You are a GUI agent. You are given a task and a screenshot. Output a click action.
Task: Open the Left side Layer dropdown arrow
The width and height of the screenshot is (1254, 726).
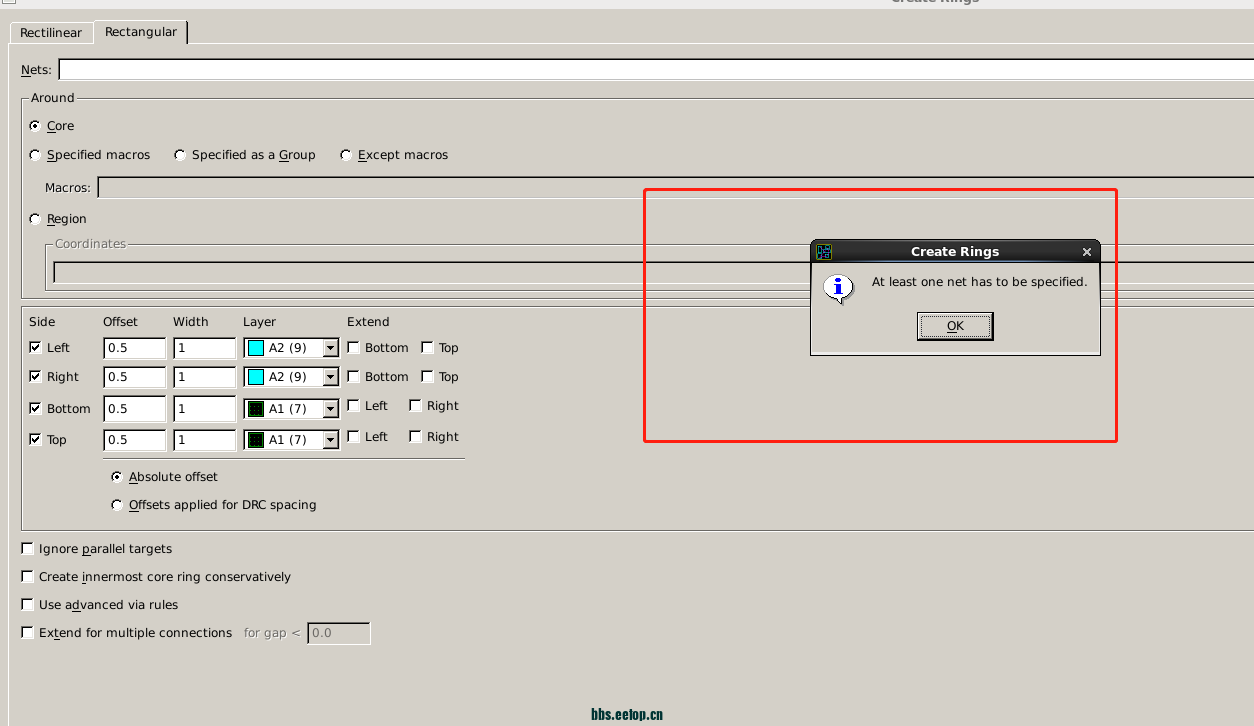(330, 348)
